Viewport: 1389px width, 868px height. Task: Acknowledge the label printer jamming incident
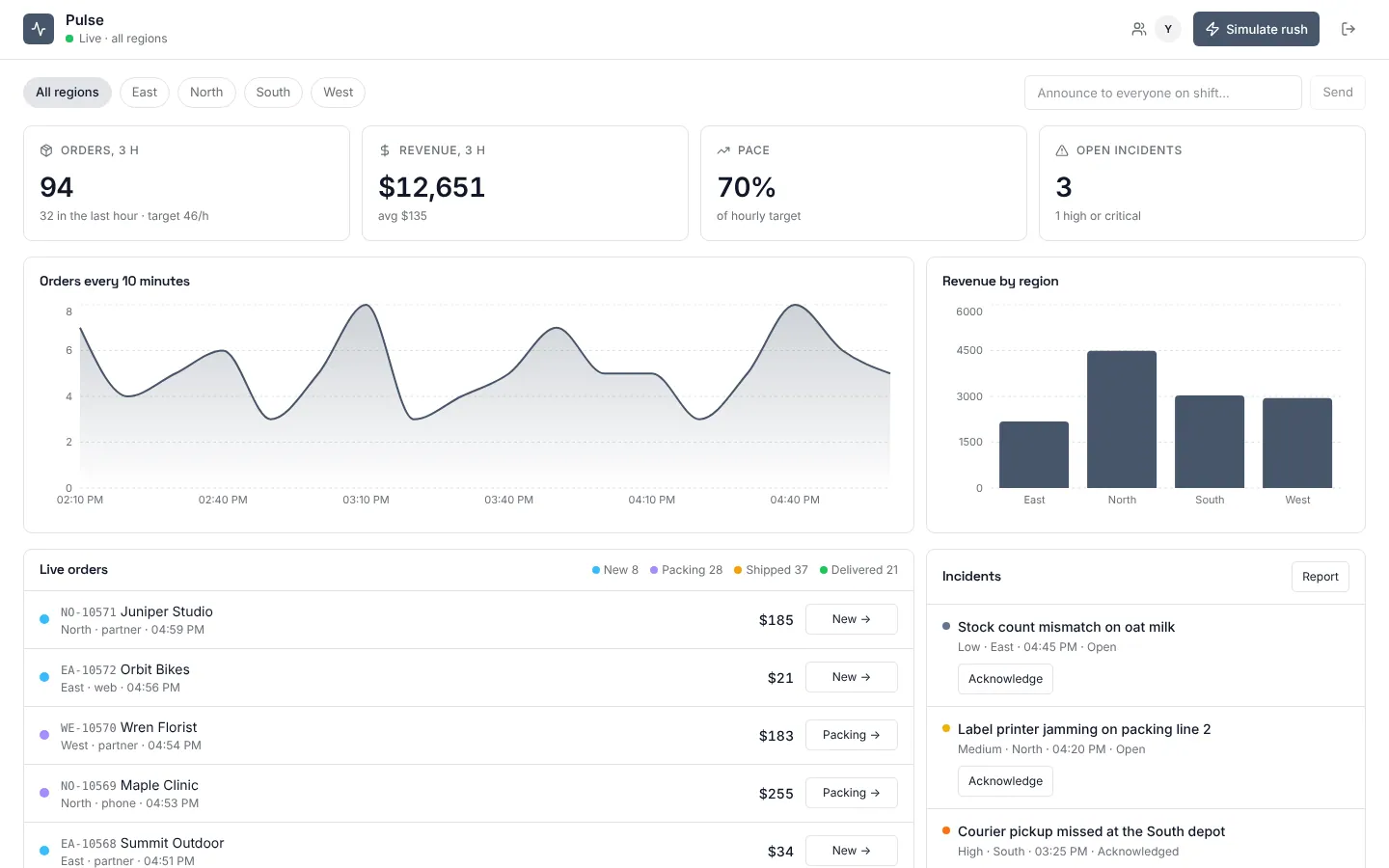point(1005,781)
